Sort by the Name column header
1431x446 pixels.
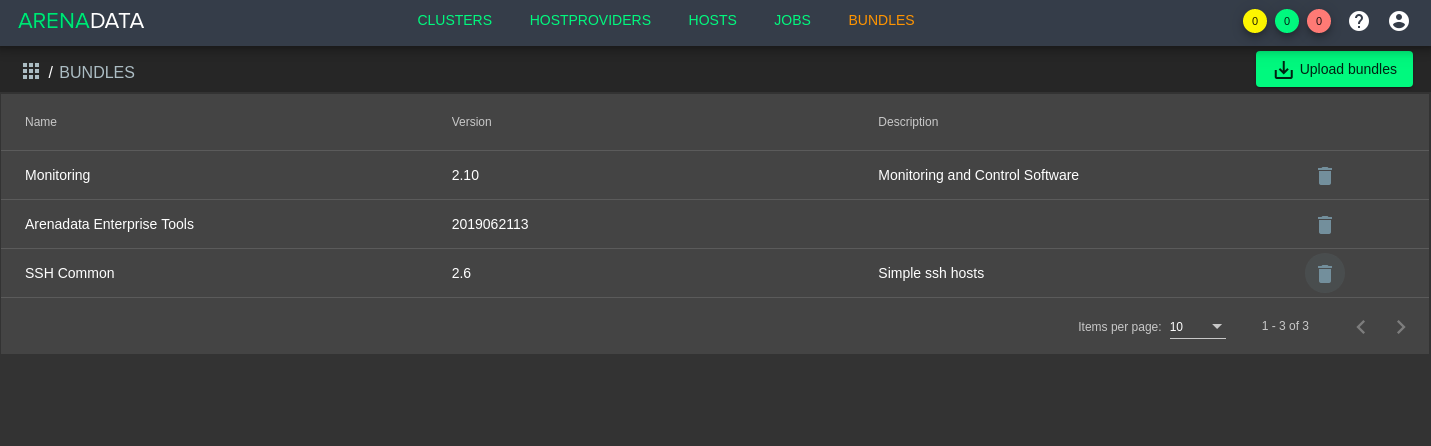click(x=41, y=122)
